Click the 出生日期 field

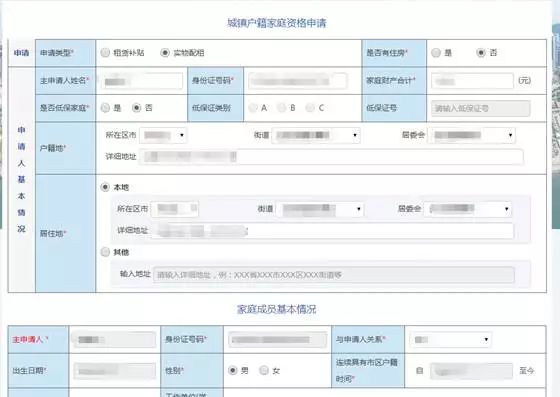pos(115,371)
